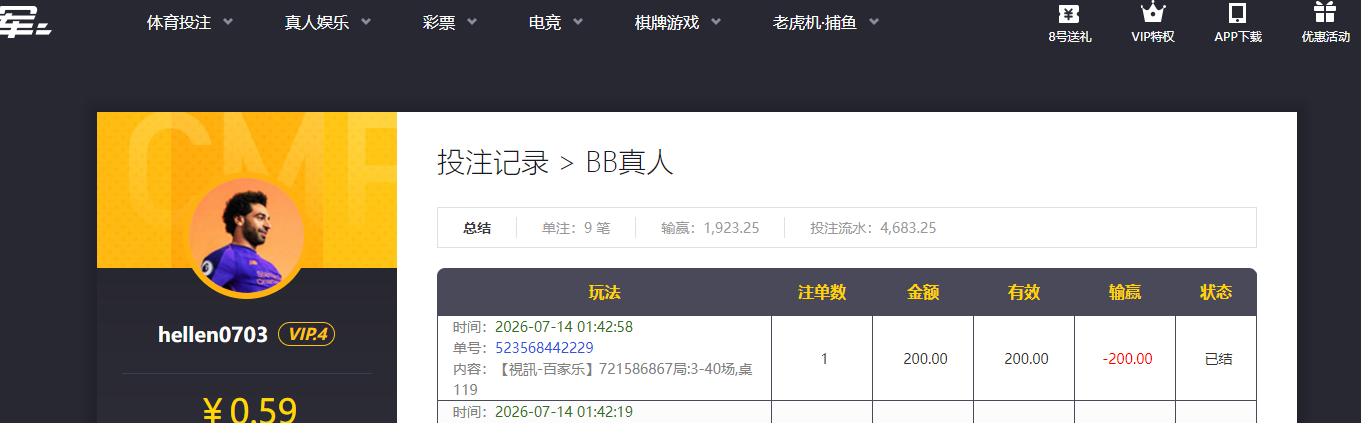Image resolution: width=1361 pixels, height=423 pixels.
Task: Click the 金额 column header
Action: click(923, 292)
